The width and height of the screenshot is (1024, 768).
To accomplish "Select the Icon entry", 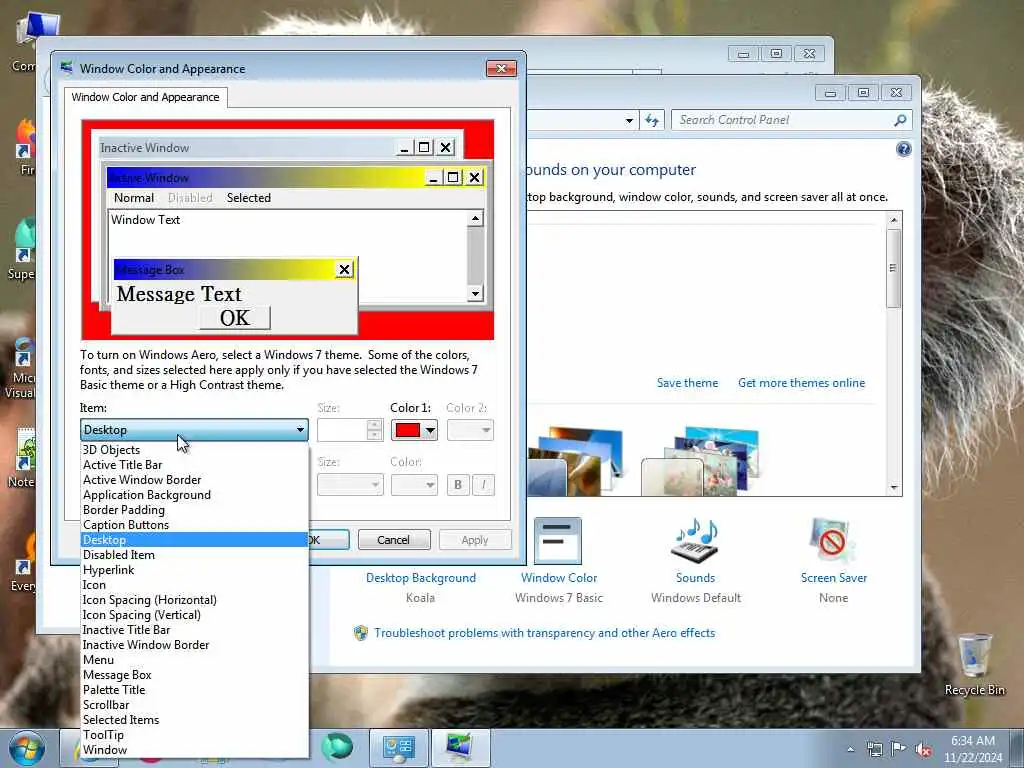I will [195, 585].
